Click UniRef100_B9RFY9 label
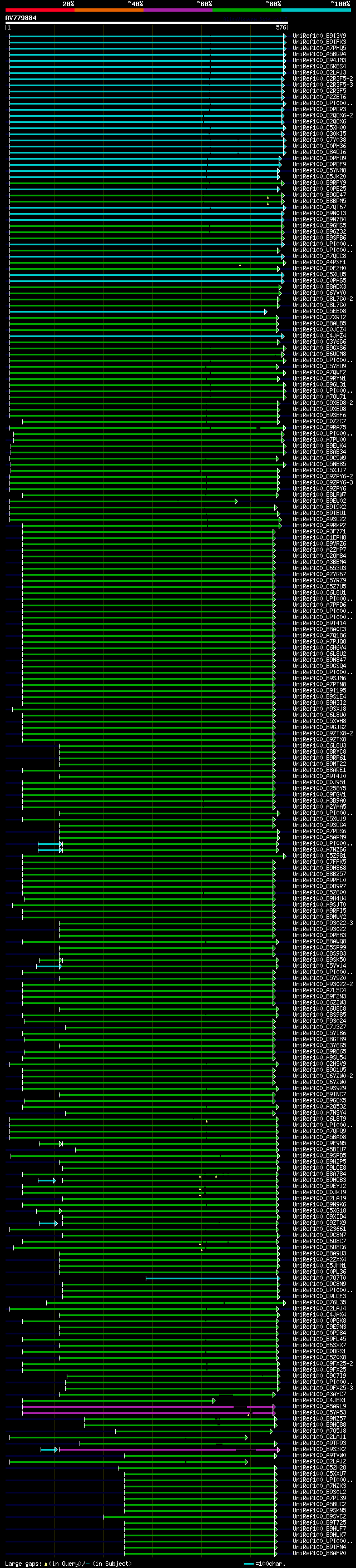 [319, 182]
